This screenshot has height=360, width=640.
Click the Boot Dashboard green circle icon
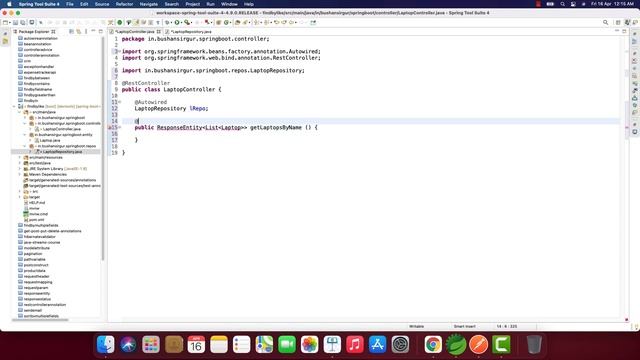coord(120,22)
